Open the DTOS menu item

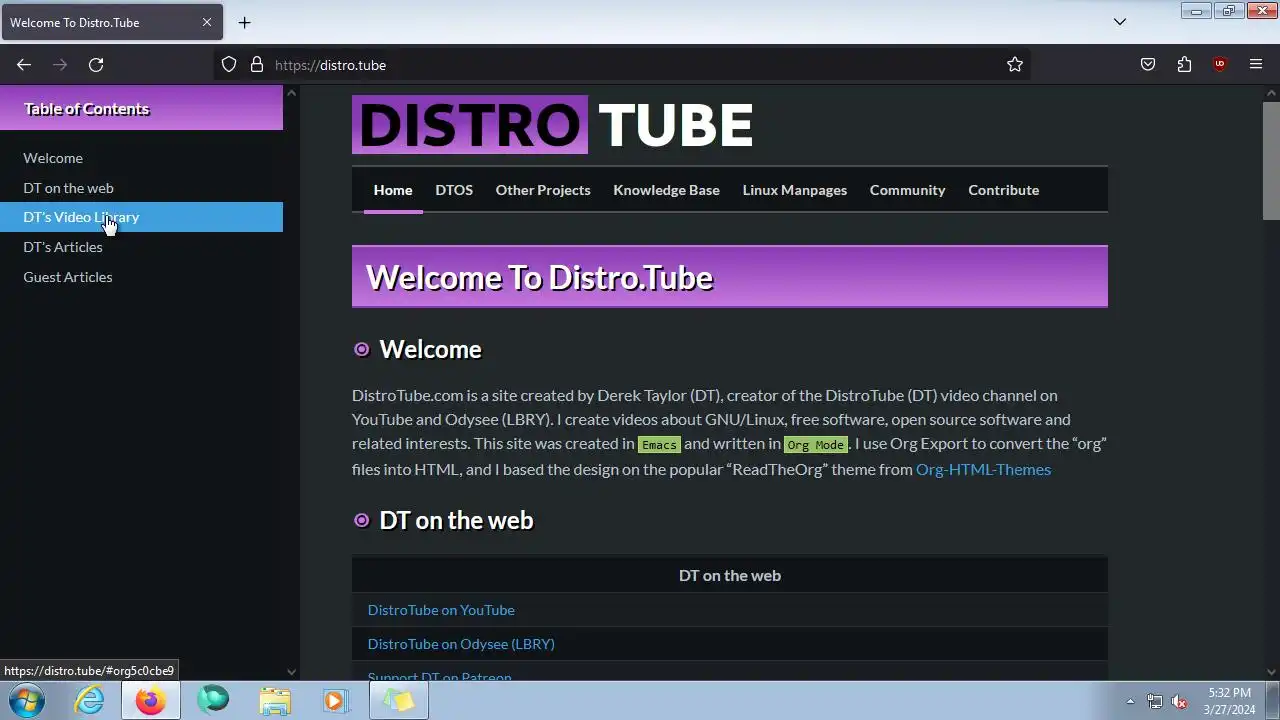point(454,190)
